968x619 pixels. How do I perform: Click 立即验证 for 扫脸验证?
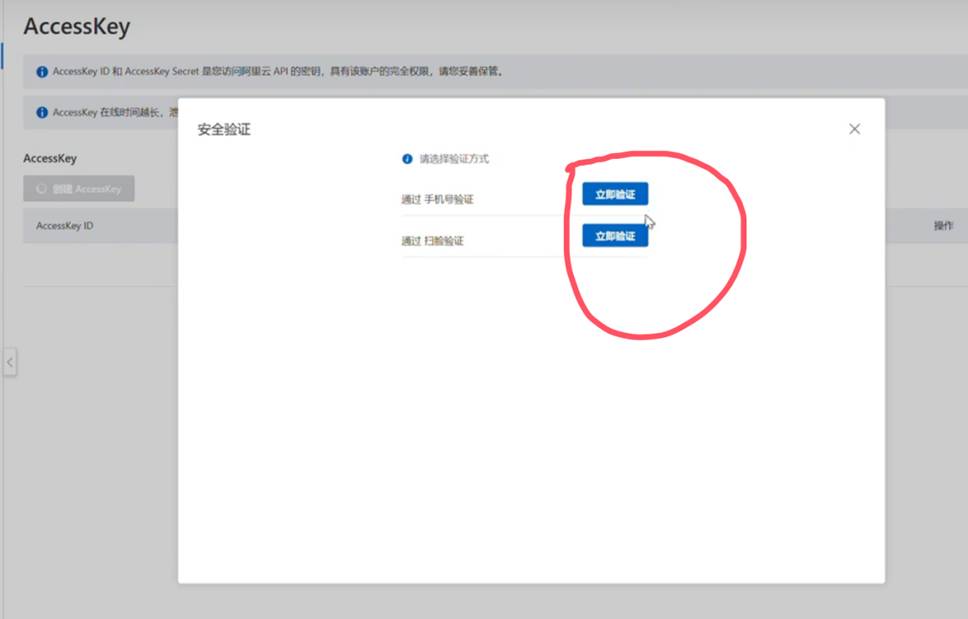(x=615, y=236)
